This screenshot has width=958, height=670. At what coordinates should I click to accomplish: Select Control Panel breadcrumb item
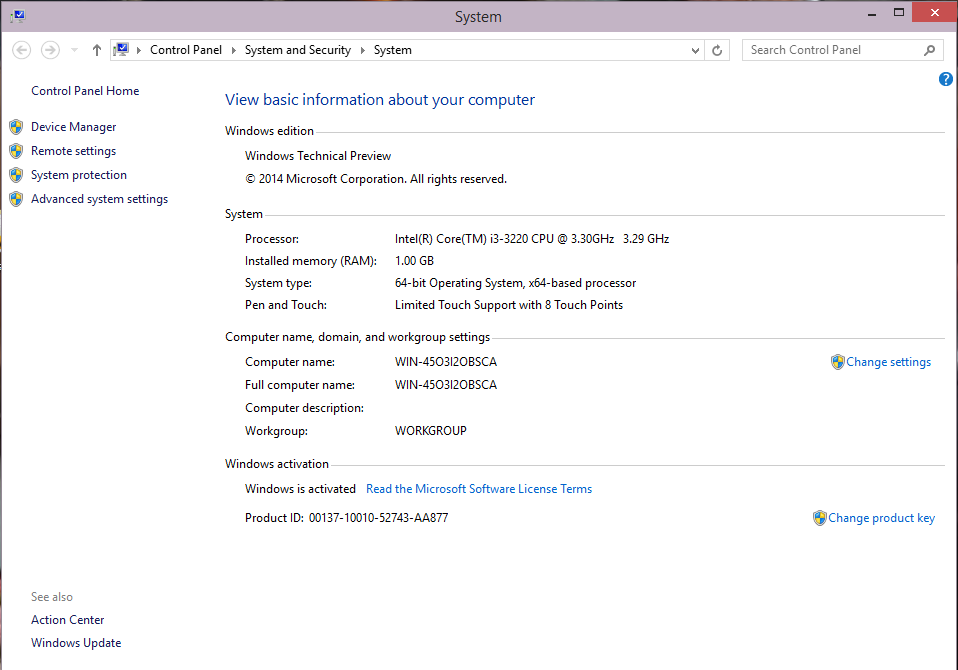tap(185, 50)
